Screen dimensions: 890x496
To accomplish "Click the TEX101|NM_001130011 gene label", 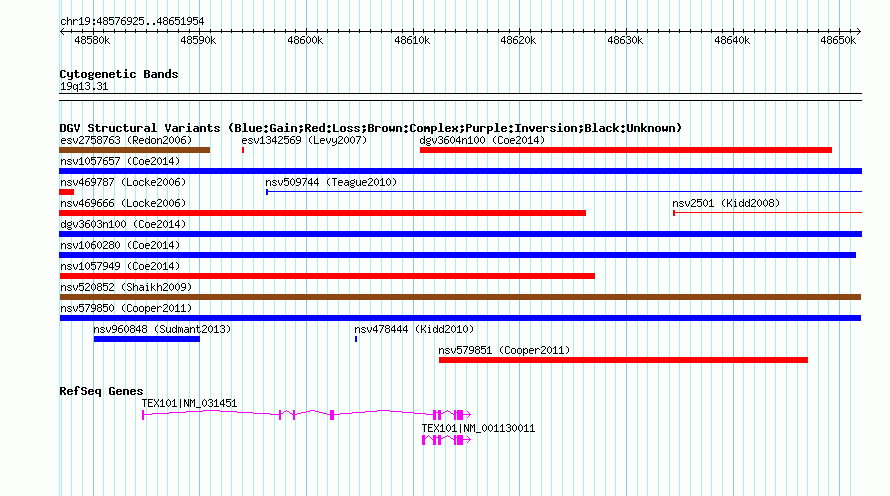I will pyautogui.click(x=478, y=428).
